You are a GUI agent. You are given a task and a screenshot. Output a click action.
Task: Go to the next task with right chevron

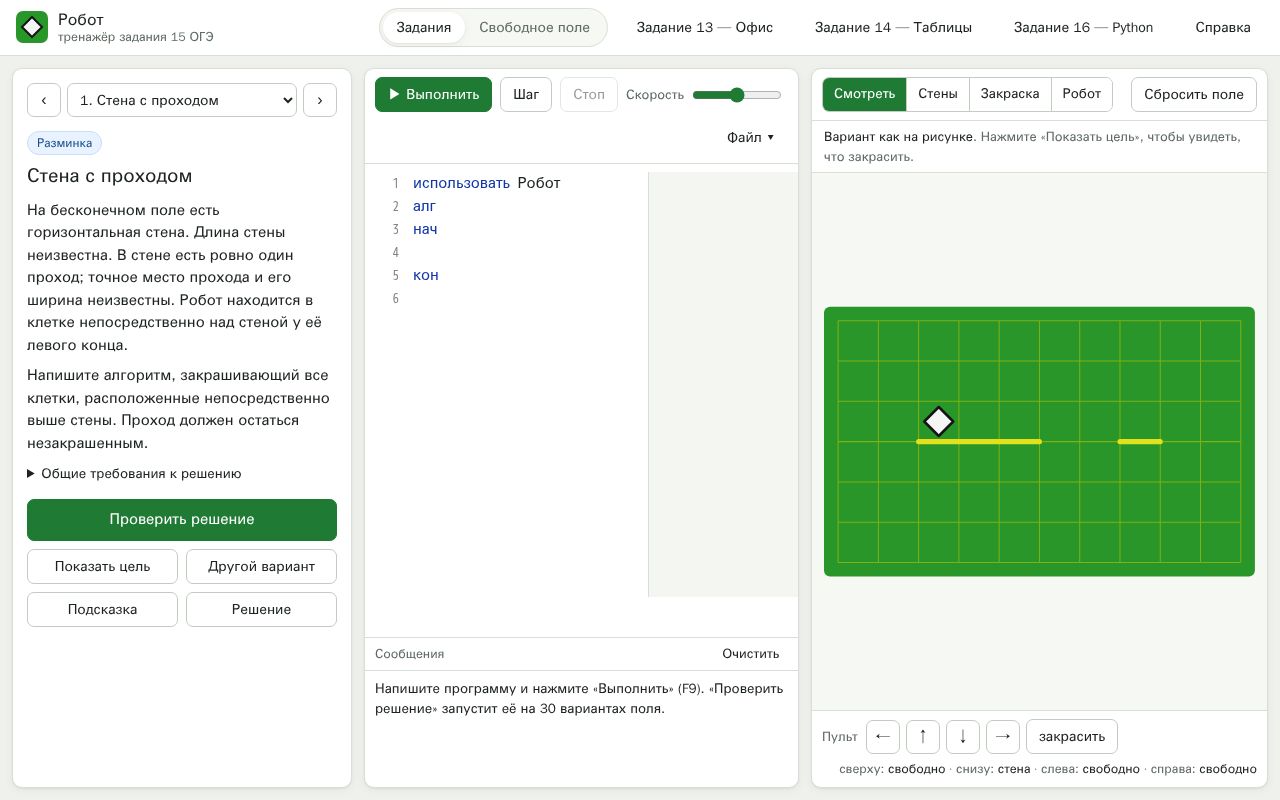coord(320,100)
